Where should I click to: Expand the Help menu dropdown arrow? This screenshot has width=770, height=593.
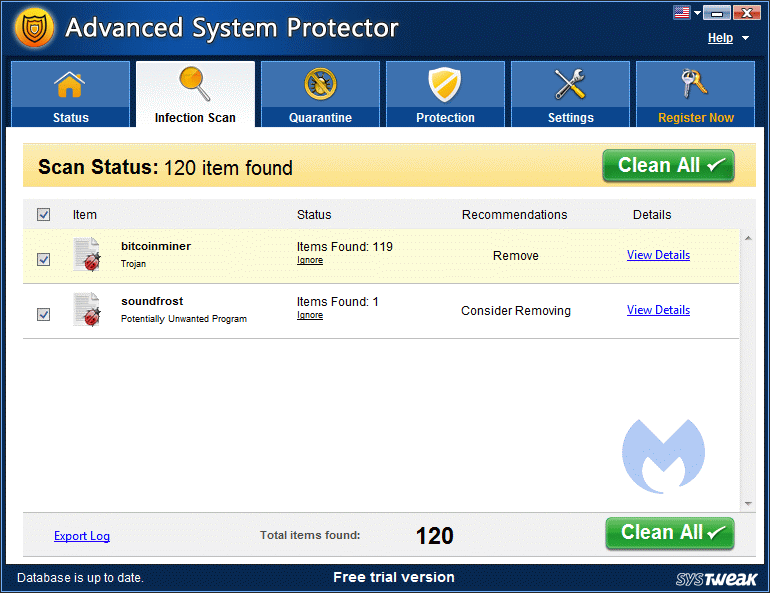click(x=745, y=38)
